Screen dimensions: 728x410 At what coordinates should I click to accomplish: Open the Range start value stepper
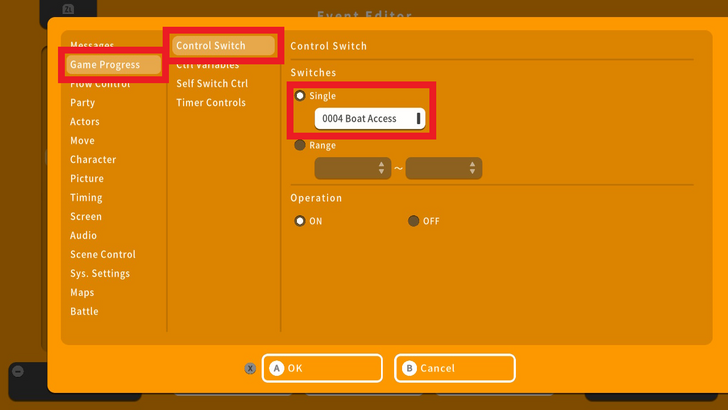352,168
